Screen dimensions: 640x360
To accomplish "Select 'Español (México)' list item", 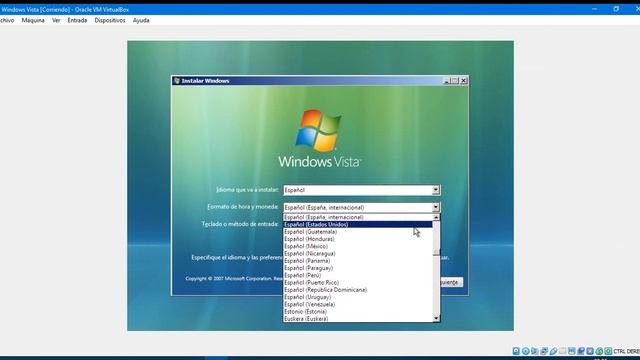I will [x=358, y=246].
